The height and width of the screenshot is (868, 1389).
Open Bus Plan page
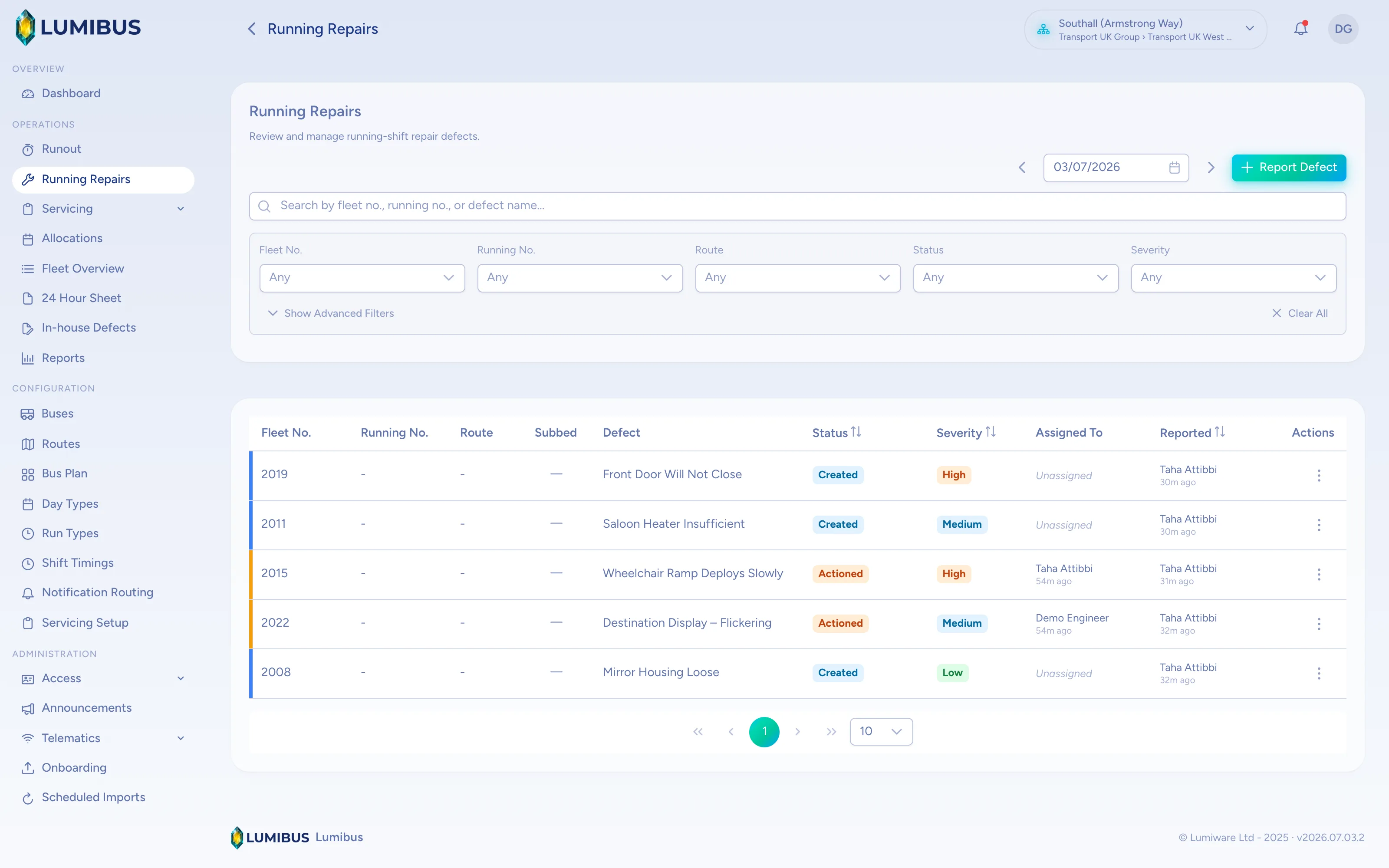[x=103, y=473]
